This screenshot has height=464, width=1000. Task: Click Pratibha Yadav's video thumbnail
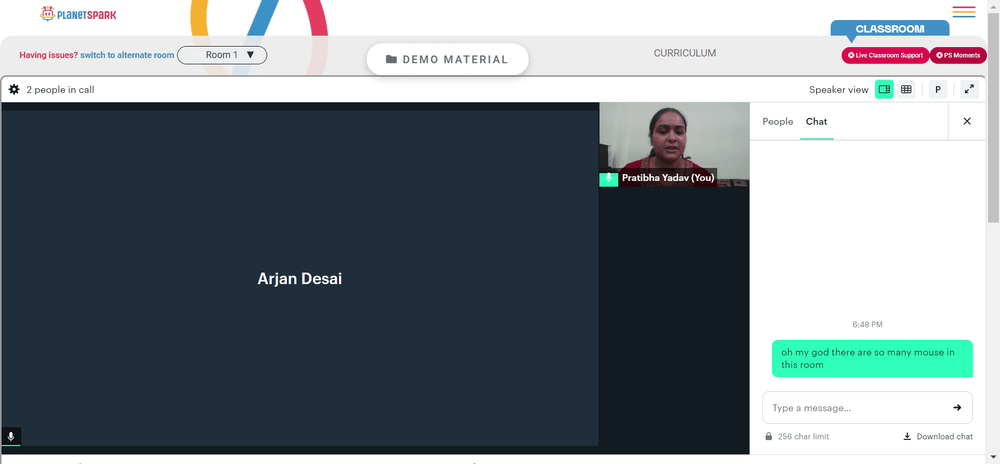pos(674,145)
